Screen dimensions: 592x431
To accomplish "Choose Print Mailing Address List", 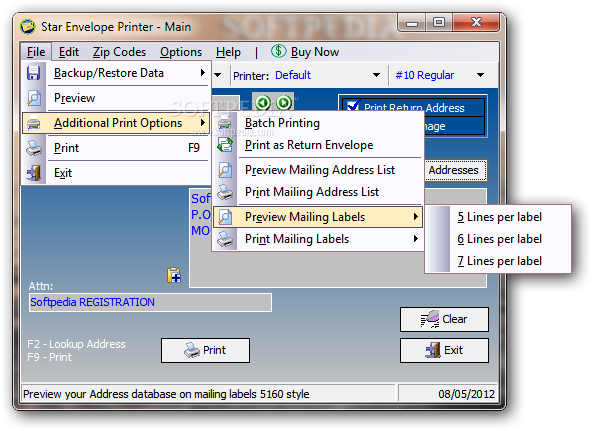I will pyautogui.click(x=318, y=192).
